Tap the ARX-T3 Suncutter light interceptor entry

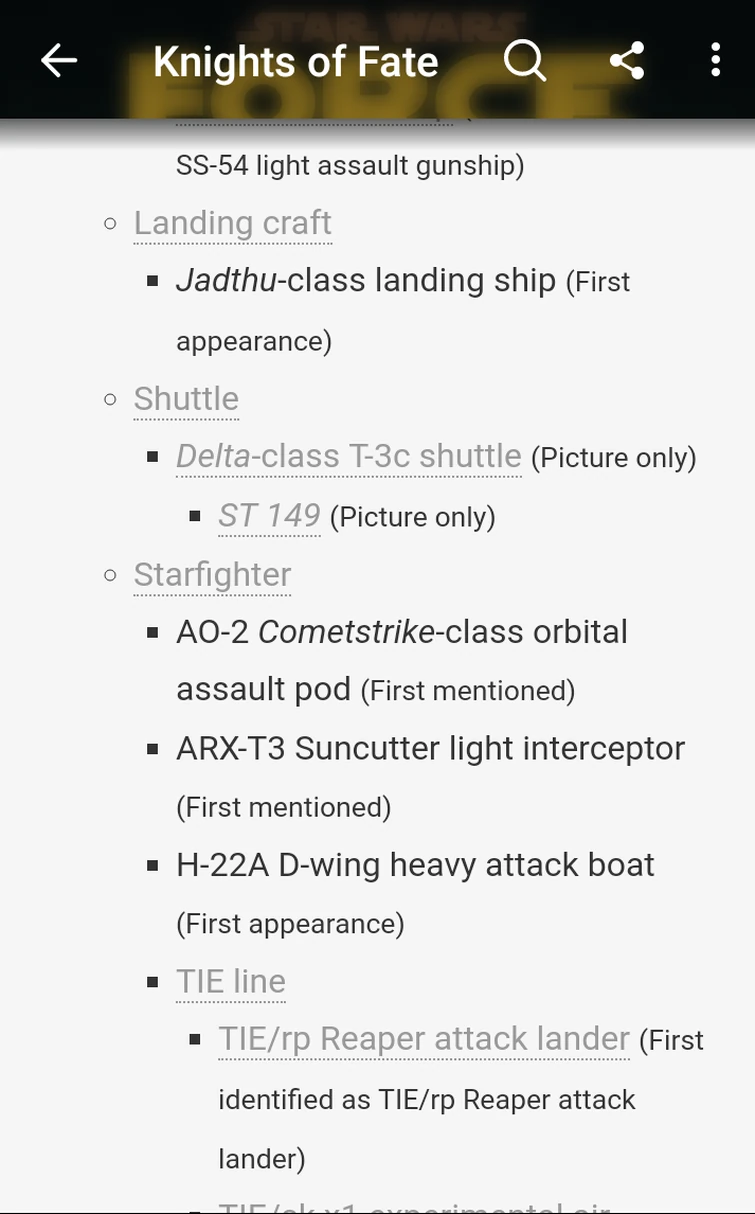(430, 748)
